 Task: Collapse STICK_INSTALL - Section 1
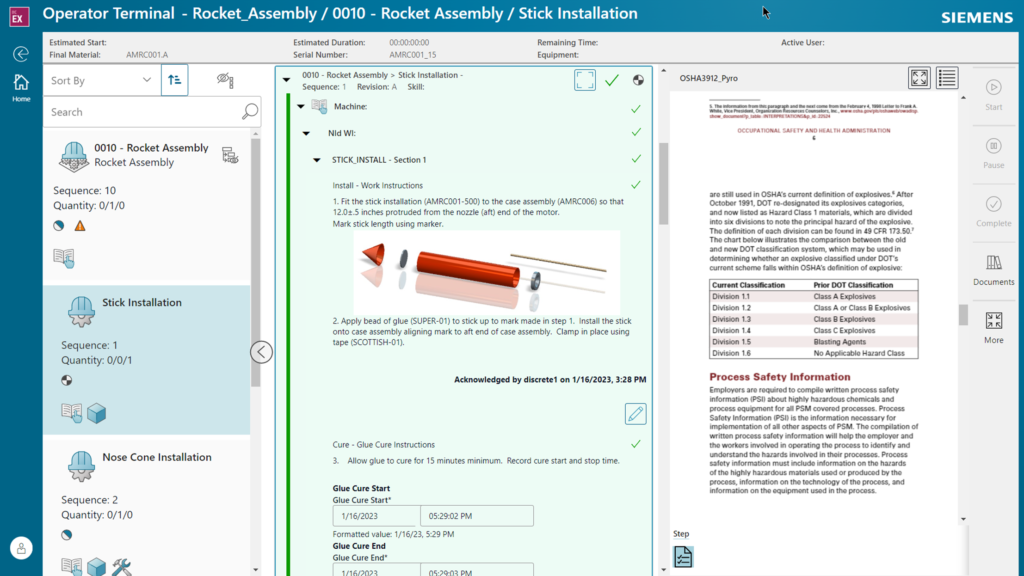click(x=317, y=160)
